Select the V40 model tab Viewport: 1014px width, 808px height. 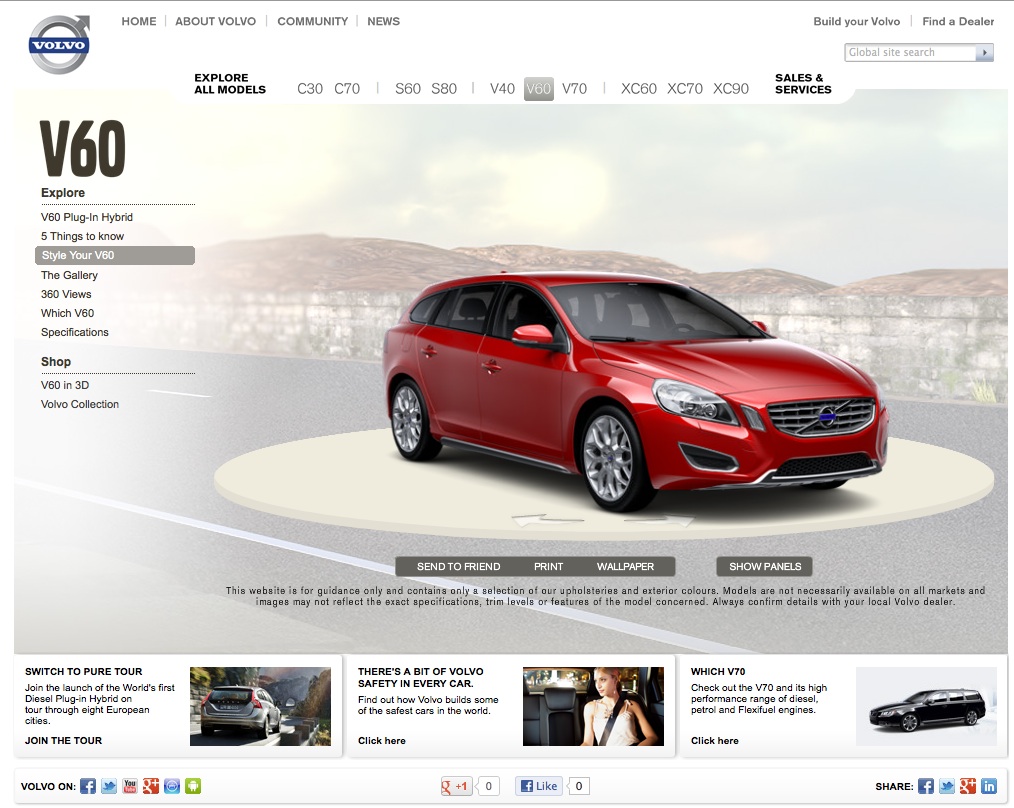pos(502,89)
